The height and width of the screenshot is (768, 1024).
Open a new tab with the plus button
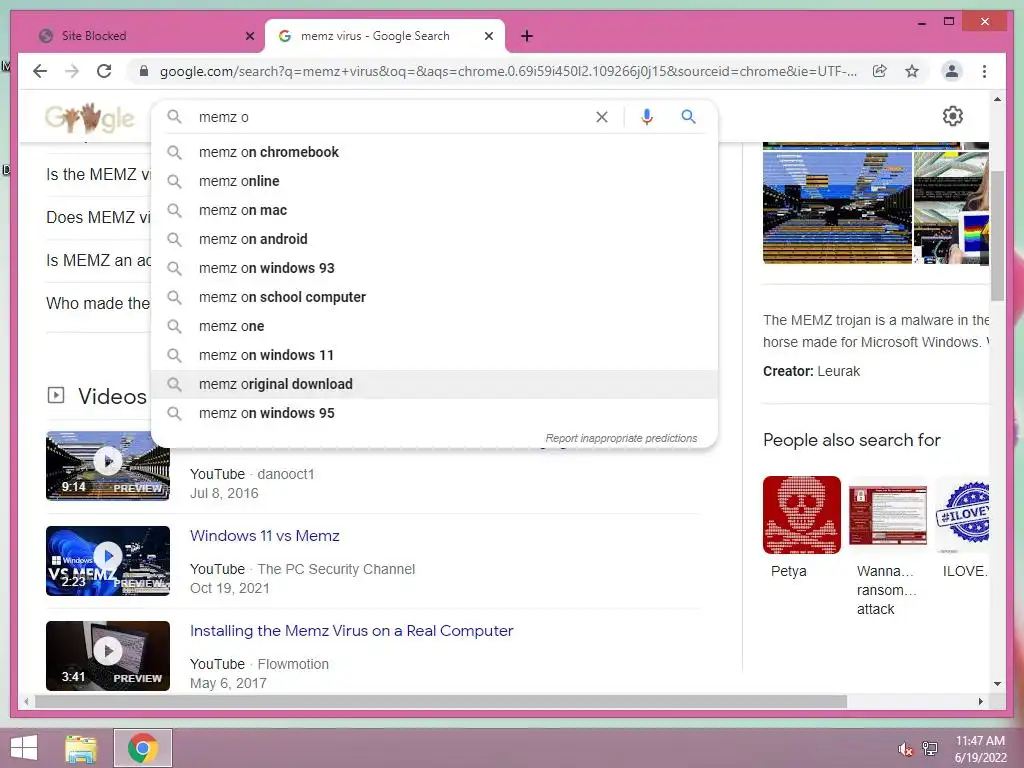coord(527,36)
